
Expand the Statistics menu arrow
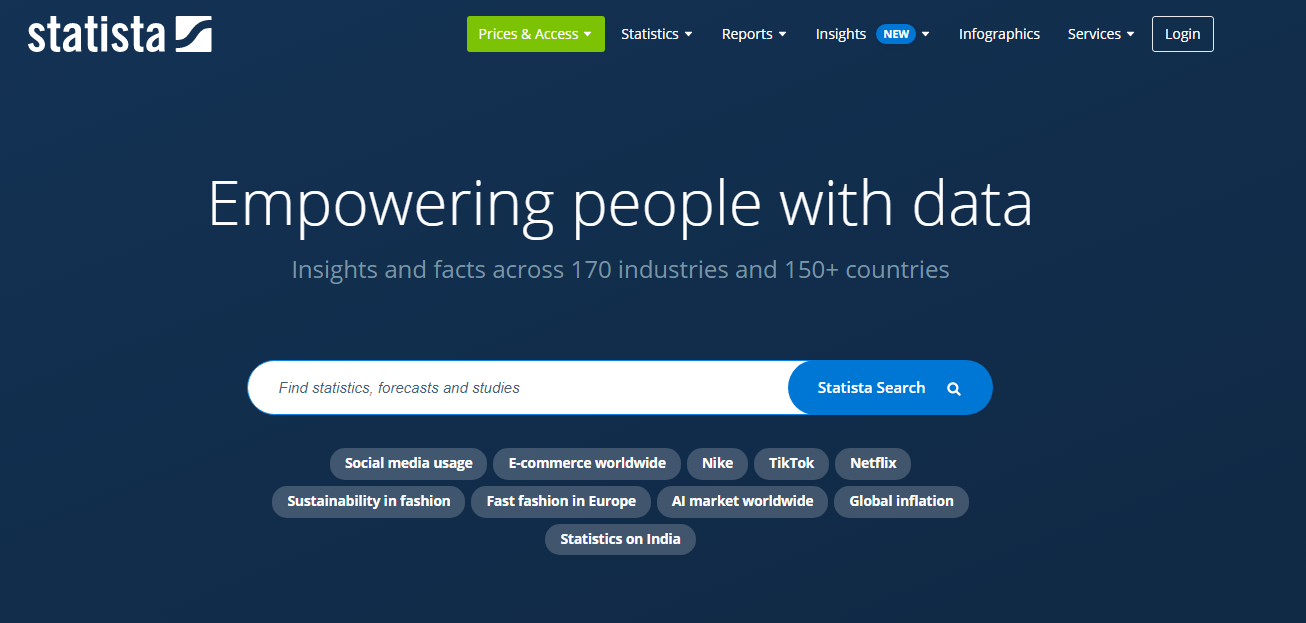tap(688, 35)
